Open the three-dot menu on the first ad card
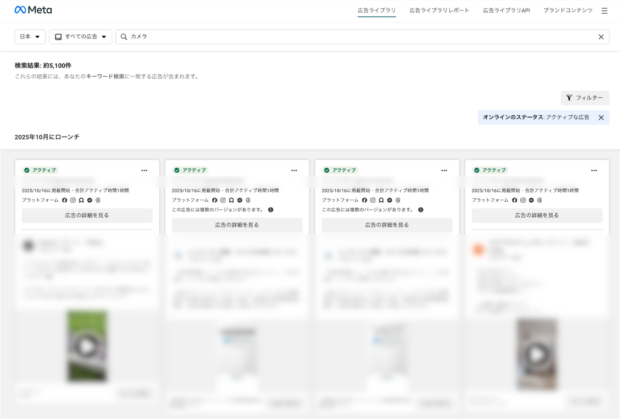This screenshot has height=419, width=620. click(x=144, y=170)
